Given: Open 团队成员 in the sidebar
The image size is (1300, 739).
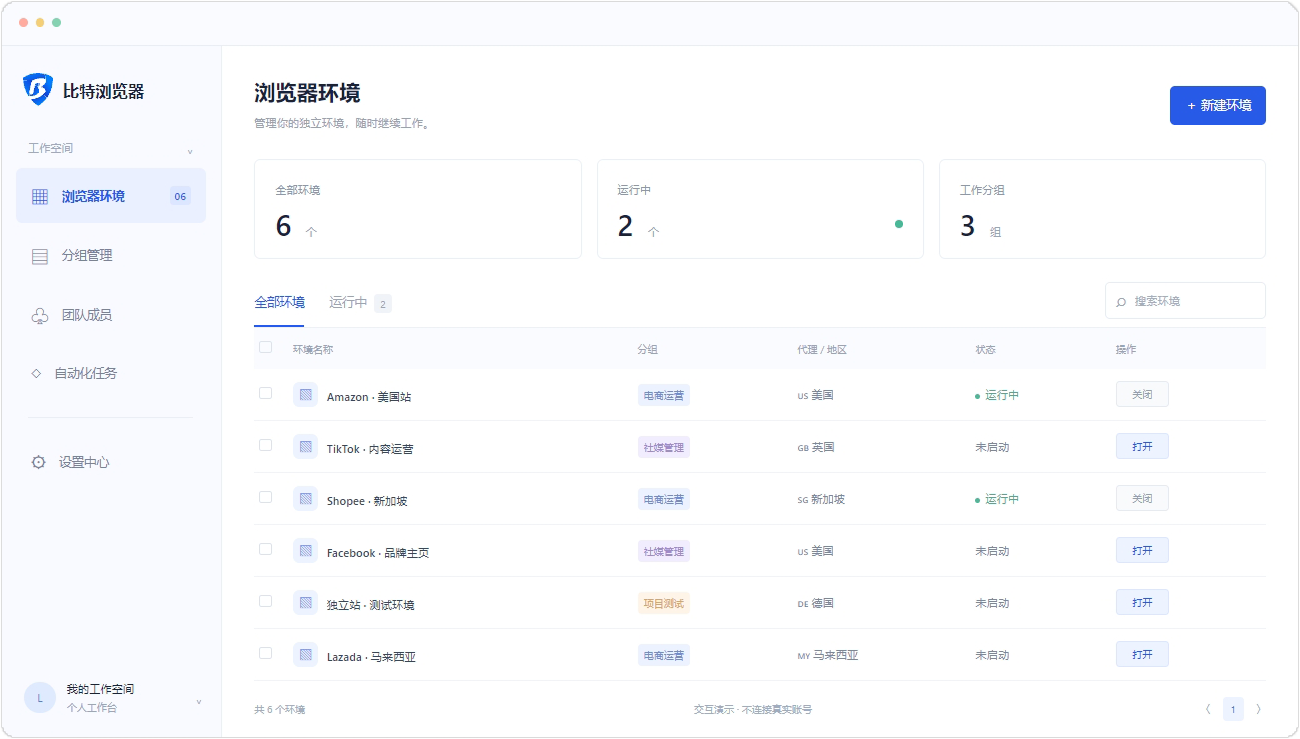Looking at the screenshot, I should click(111, 314).
